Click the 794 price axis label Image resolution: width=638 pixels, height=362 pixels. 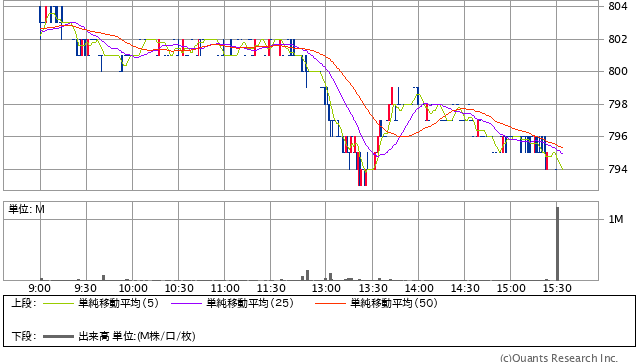tap(618, 169)
